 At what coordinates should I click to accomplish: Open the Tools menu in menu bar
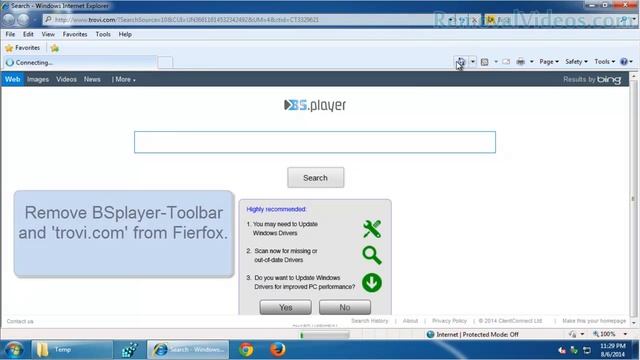pyautogui.click(x=103, y=34)
